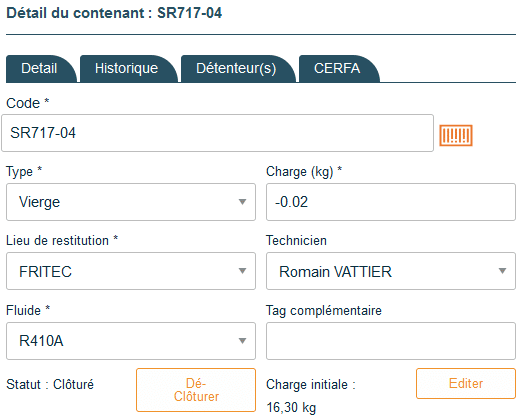
Task: Click the orange barcode scan icon
Action: [x=456, y=135]
